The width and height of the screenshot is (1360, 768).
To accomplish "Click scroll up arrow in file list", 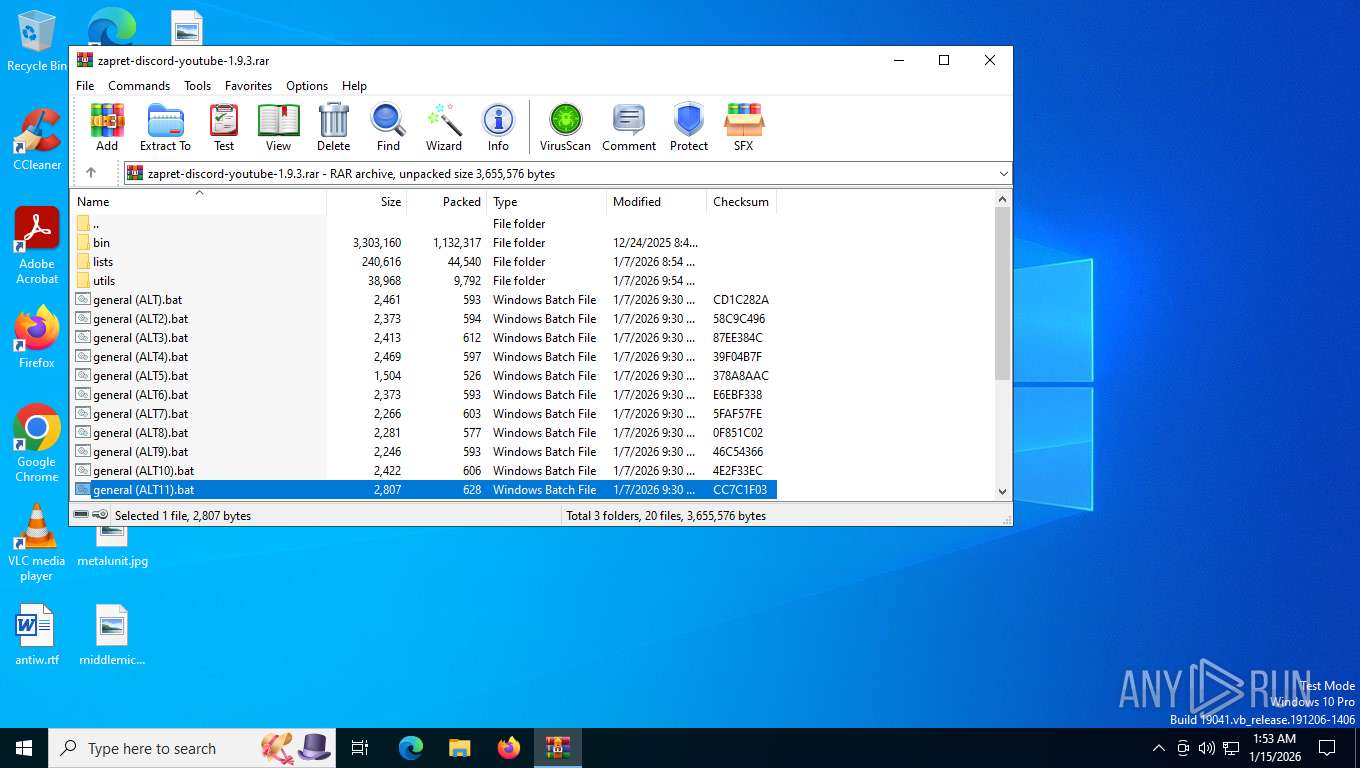I will pos(1003,199).
